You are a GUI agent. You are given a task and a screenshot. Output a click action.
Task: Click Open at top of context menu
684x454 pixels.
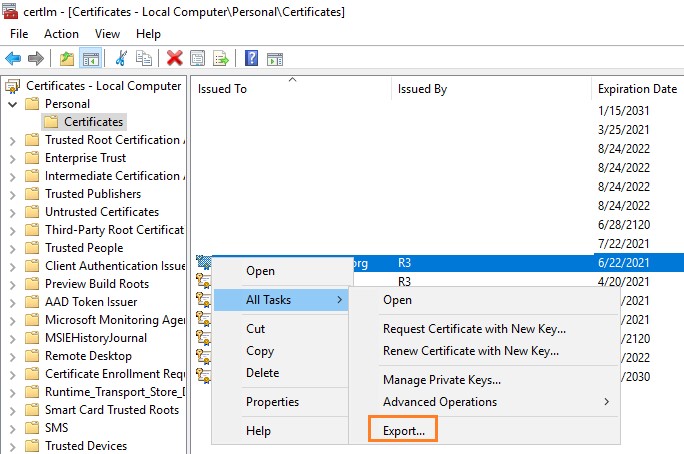point(260,271)
